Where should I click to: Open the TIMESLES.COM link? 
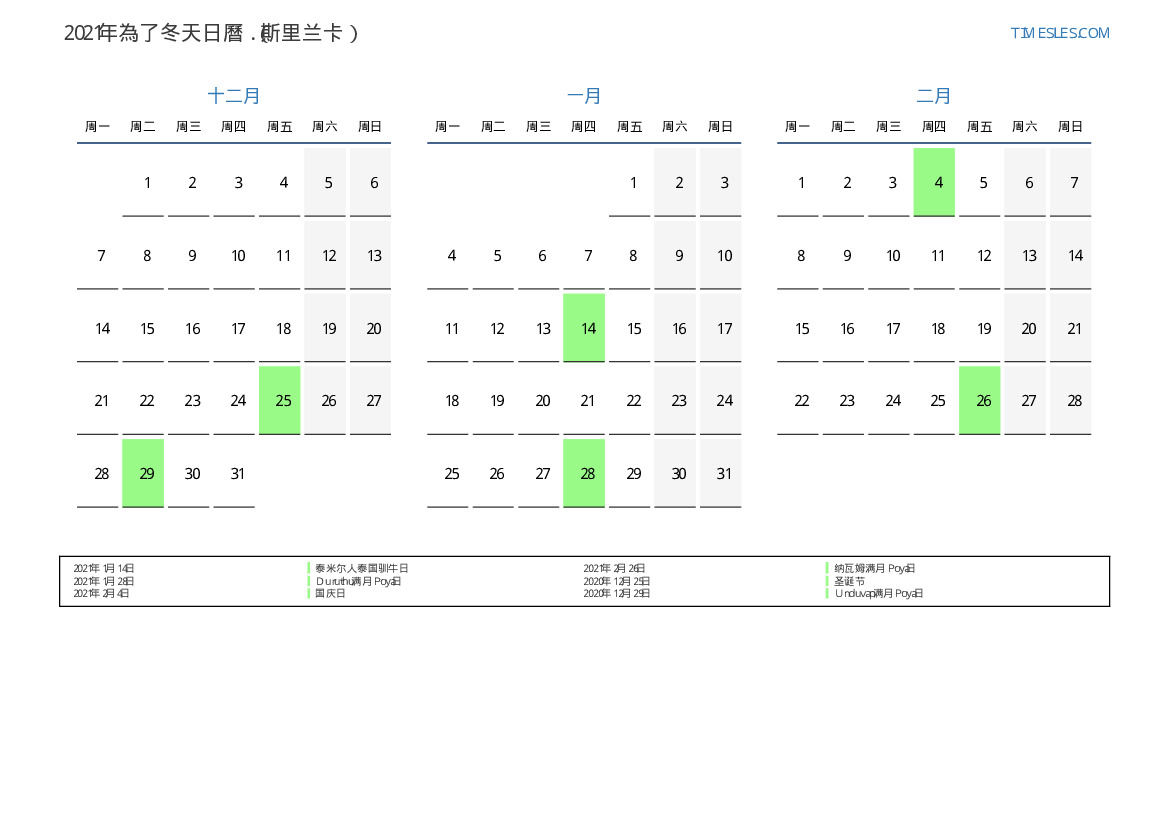(1059, 33)
